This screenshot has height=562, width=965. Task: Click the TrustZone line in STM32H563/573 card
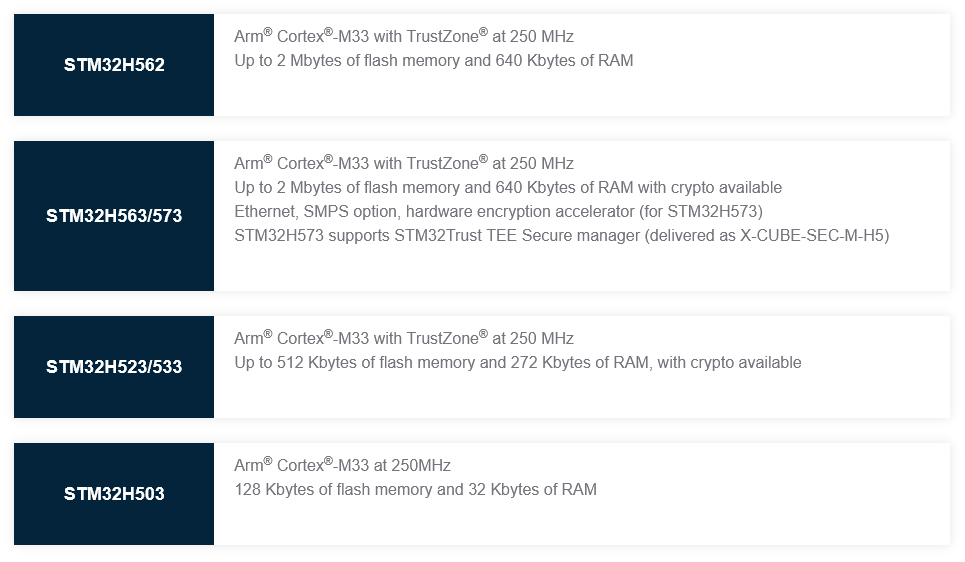[x=404, y=163]
